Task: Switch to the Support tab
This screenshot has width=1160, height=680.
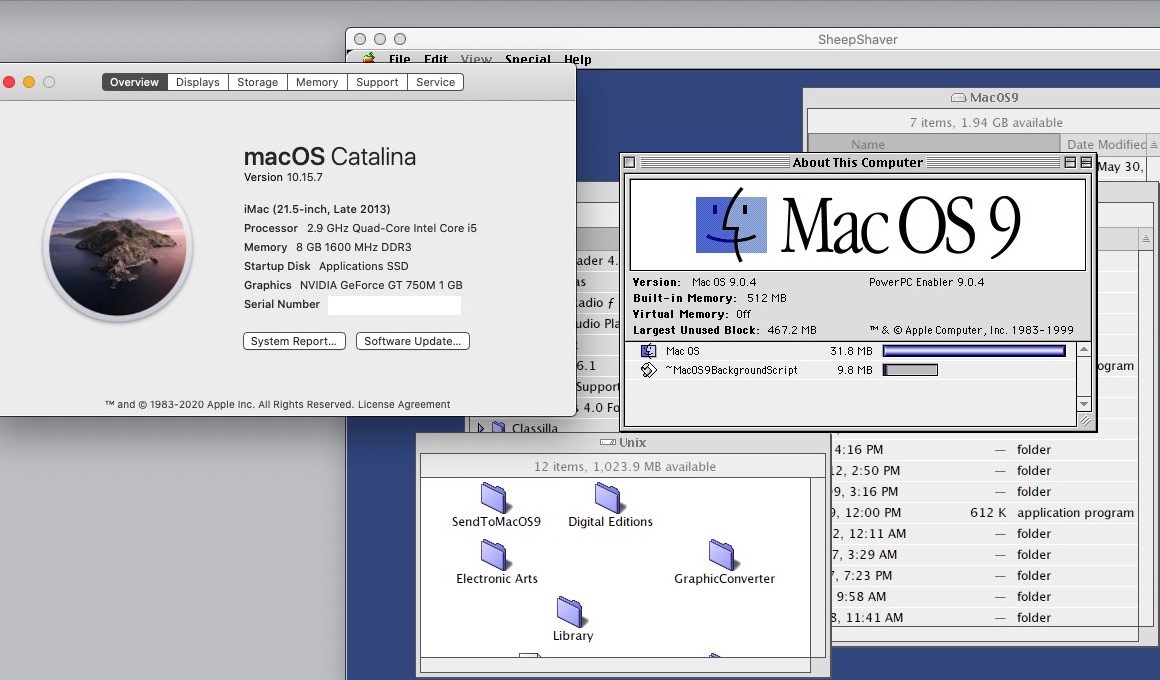Action: 377,82
